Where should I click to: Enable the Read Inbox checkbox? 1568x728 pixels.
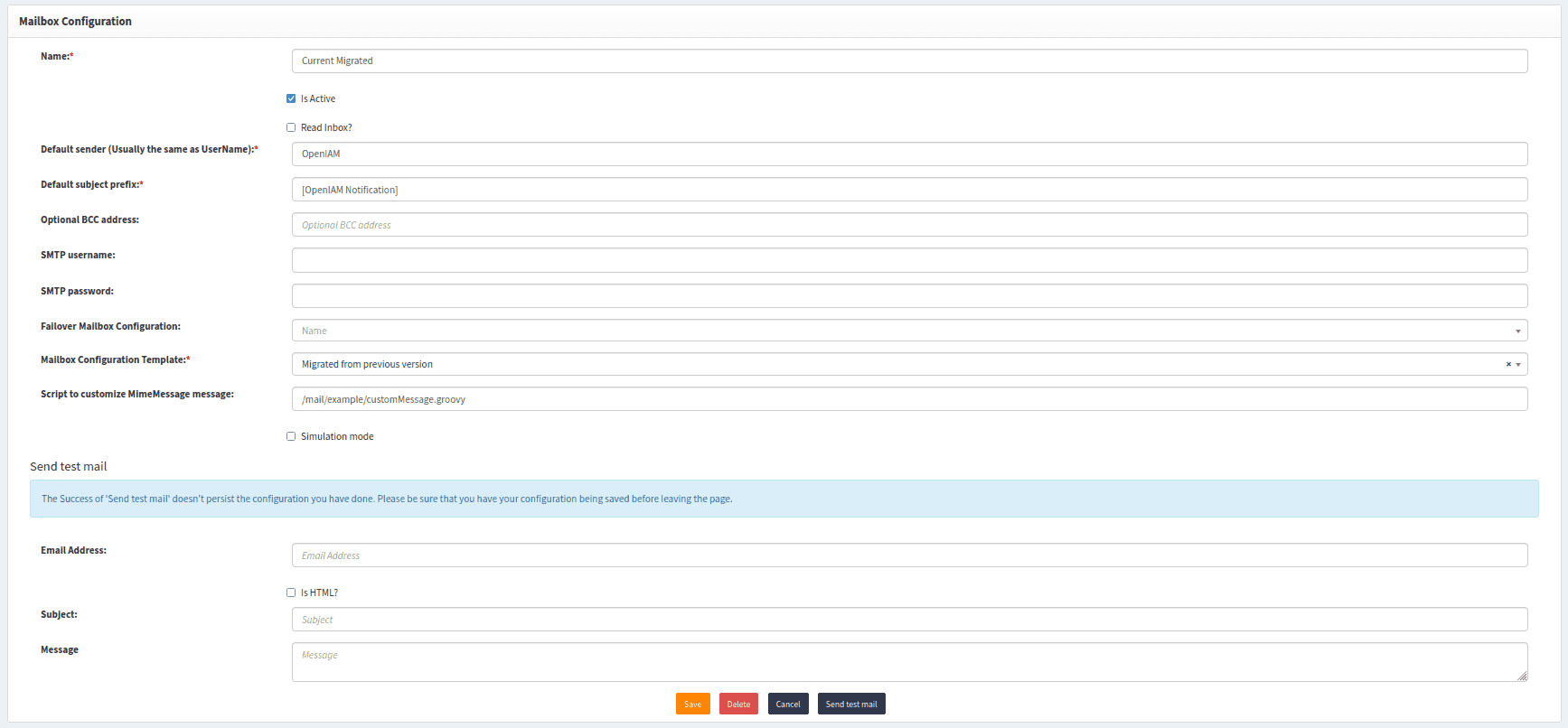pos(291,127)
